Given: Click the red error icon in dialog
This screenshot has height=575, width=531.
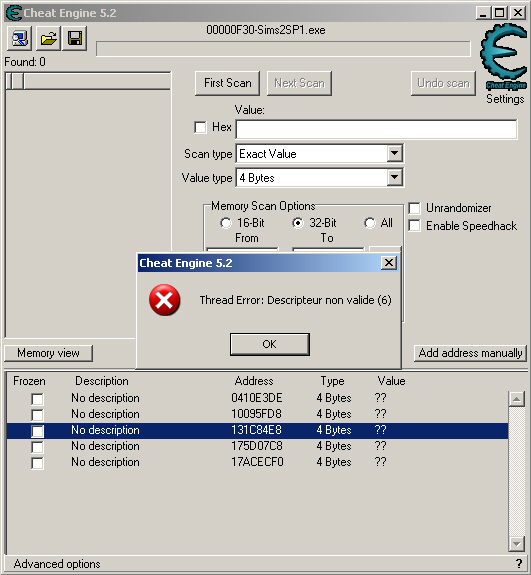Looking at the screenshot, I should (x=164, y=300).
